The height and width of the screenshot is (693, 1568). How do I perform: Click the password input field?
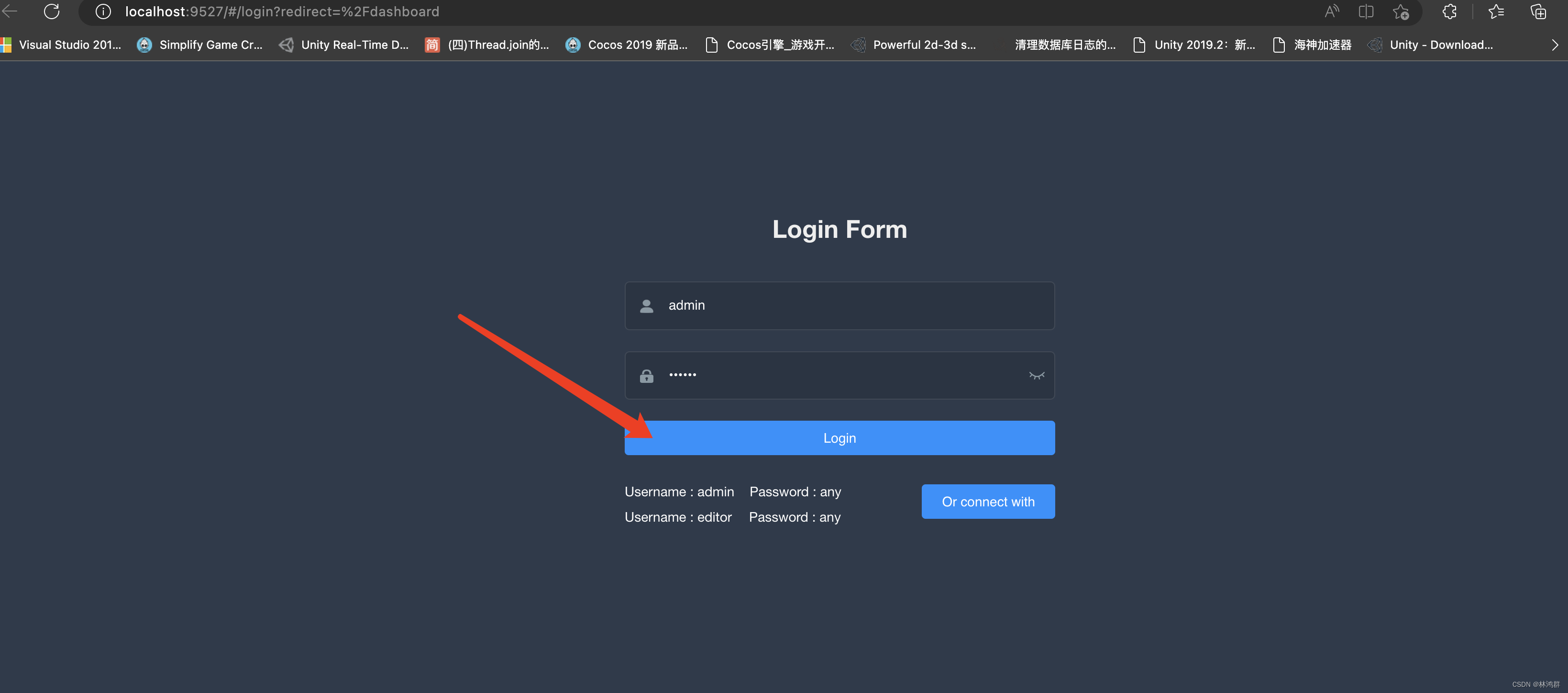click(x=840, y=375)
